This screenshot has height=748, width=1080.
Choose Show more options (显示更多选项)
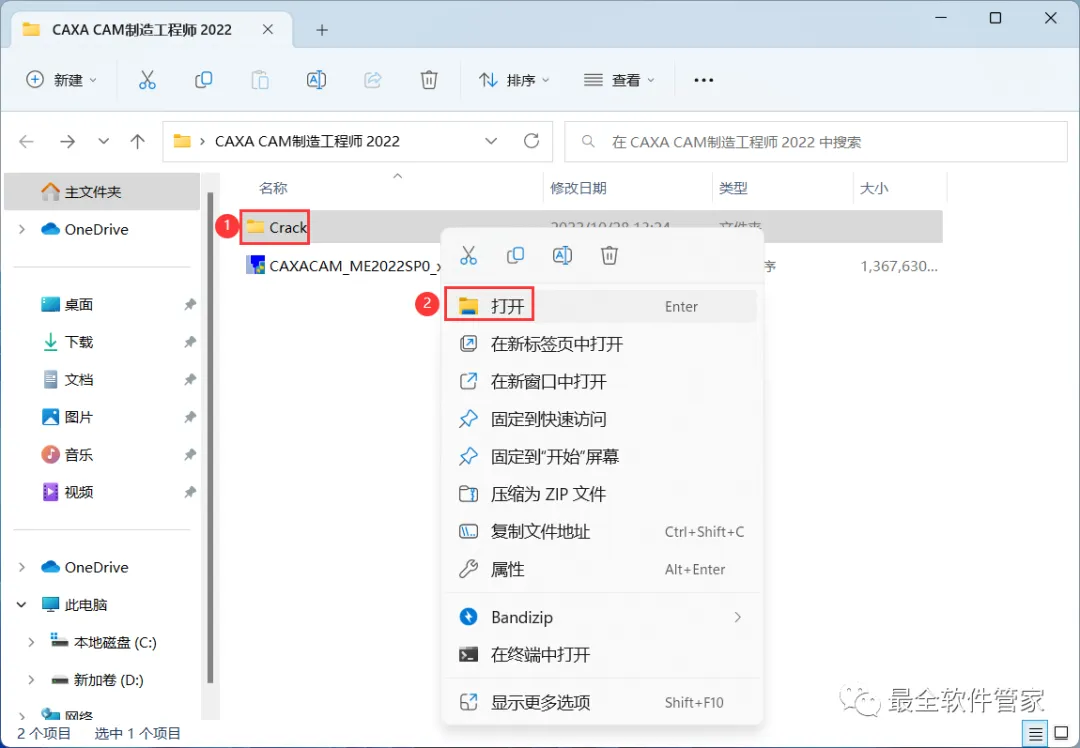[601, 703]
